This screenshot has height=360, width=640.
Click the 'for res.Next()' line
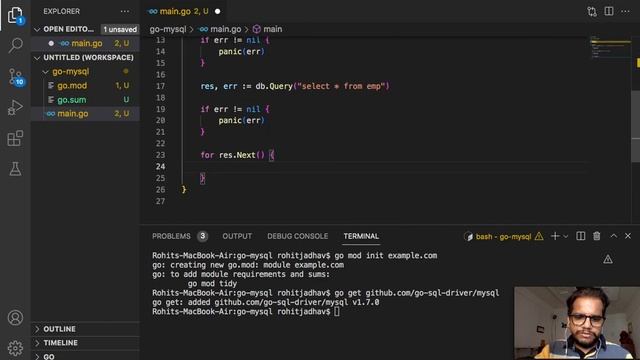[x=237, y=155]
